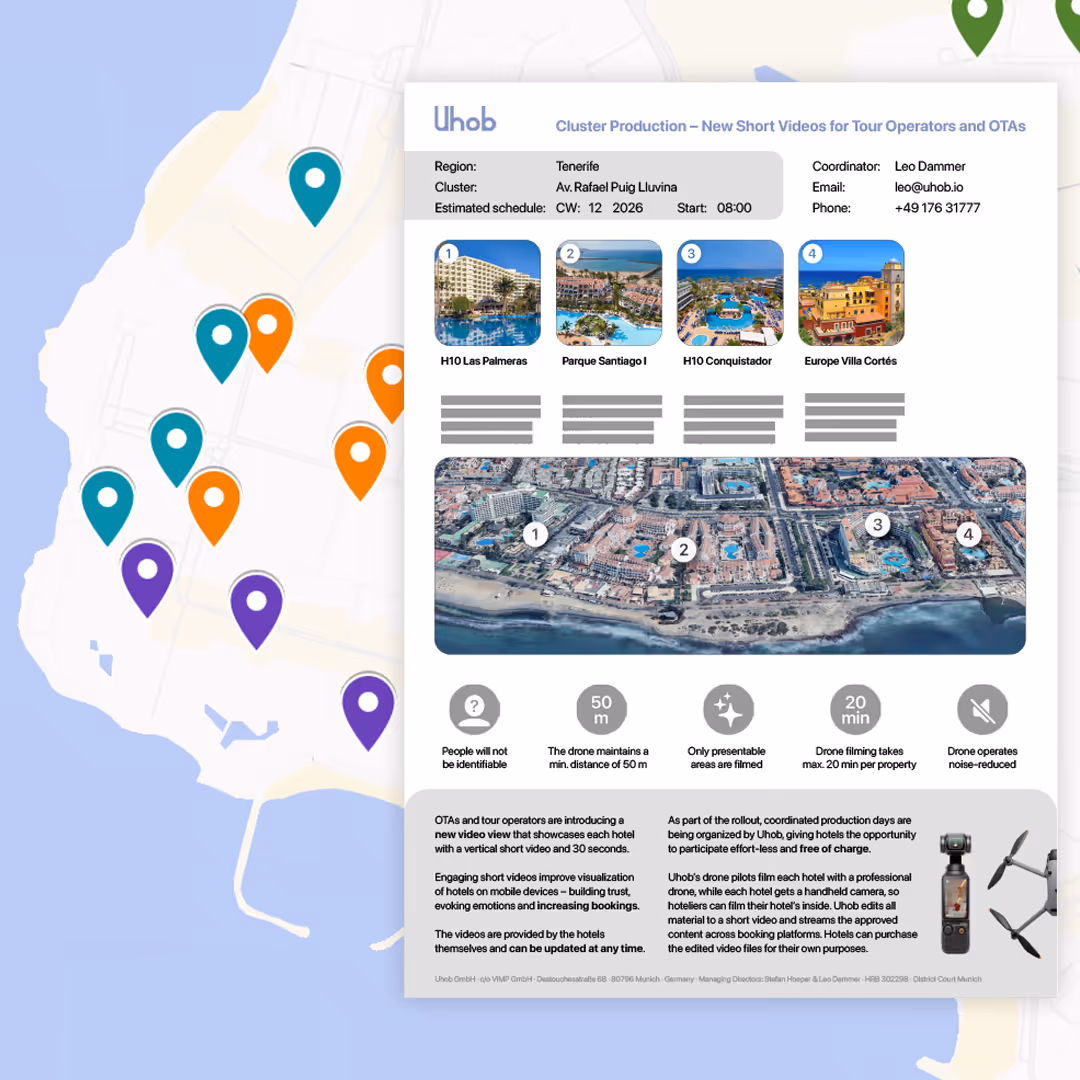Click the green map pin at top

tap(977, 24)
